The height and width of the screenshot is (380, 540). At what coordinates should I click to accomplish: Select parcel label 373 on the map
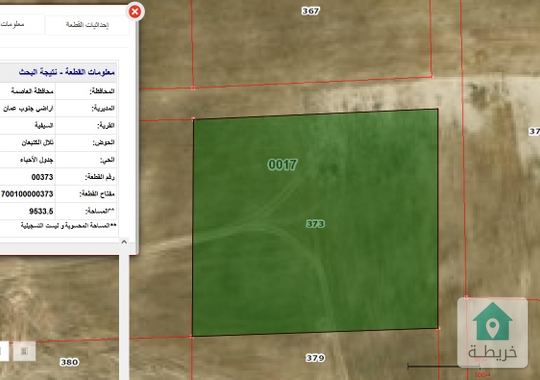point(315,224)
